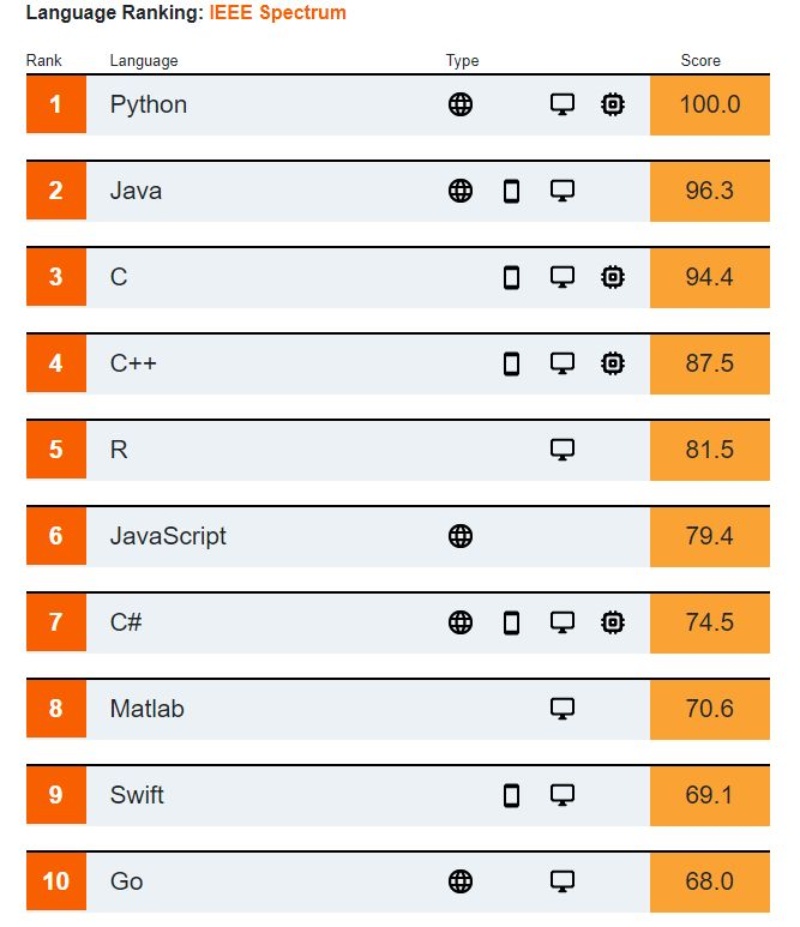Screen dimensions: 800x927
Task: Click the embedded chip icon for C#
Action: (612, 622)
